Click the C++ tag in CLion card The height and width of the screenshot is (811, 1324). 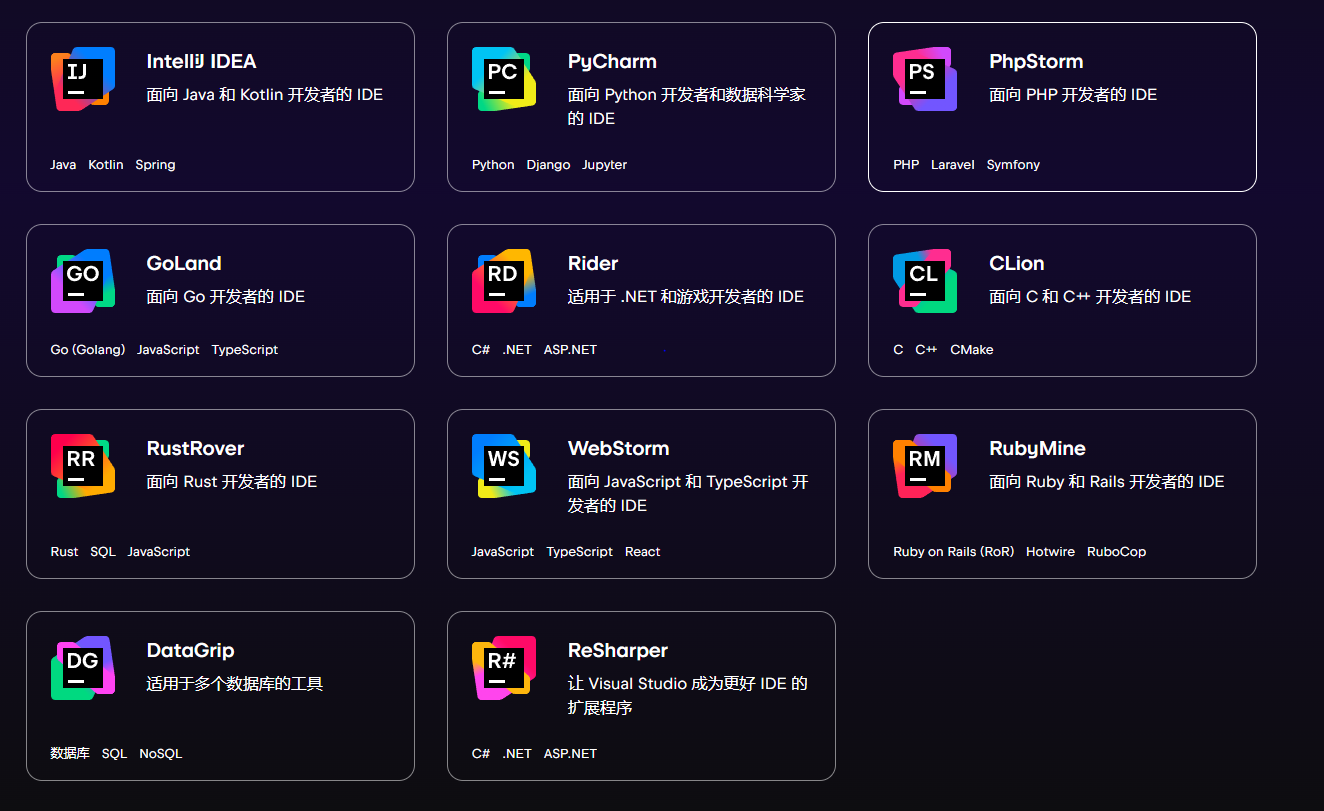coord(926,350)
